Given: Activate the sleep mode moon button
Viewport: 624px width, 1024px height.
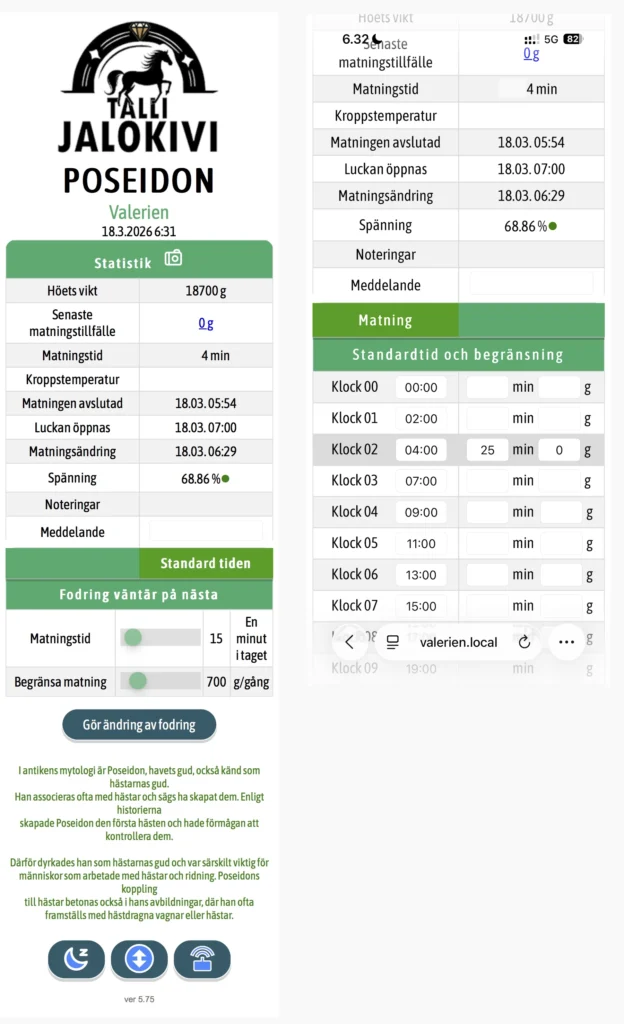Looking at the screenshot, I should 76,959.
